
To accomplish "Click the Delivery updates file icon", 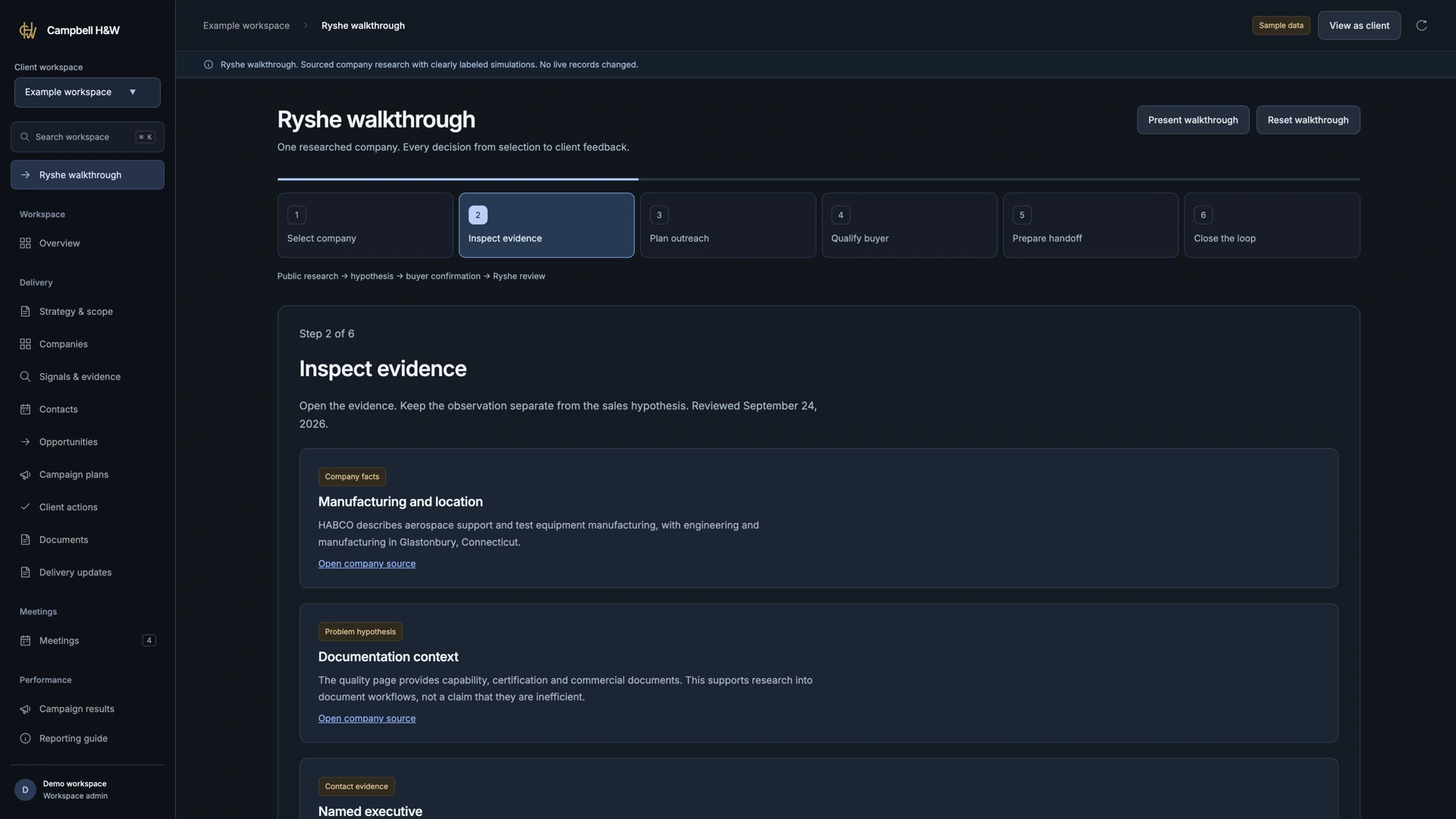I will [25, 573].
